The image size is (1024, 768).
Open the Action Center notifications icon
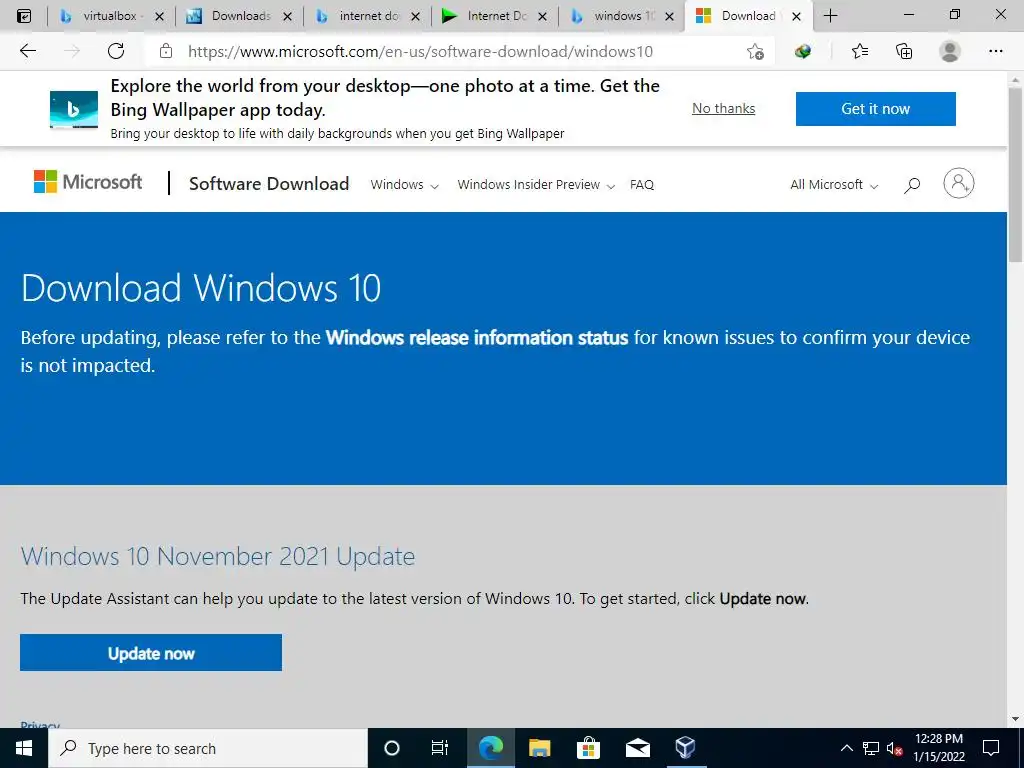(991, 748)
